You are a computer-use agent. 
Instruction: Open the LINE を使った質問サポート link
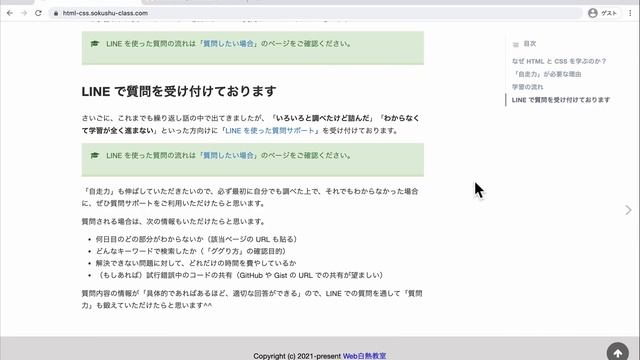270,131
